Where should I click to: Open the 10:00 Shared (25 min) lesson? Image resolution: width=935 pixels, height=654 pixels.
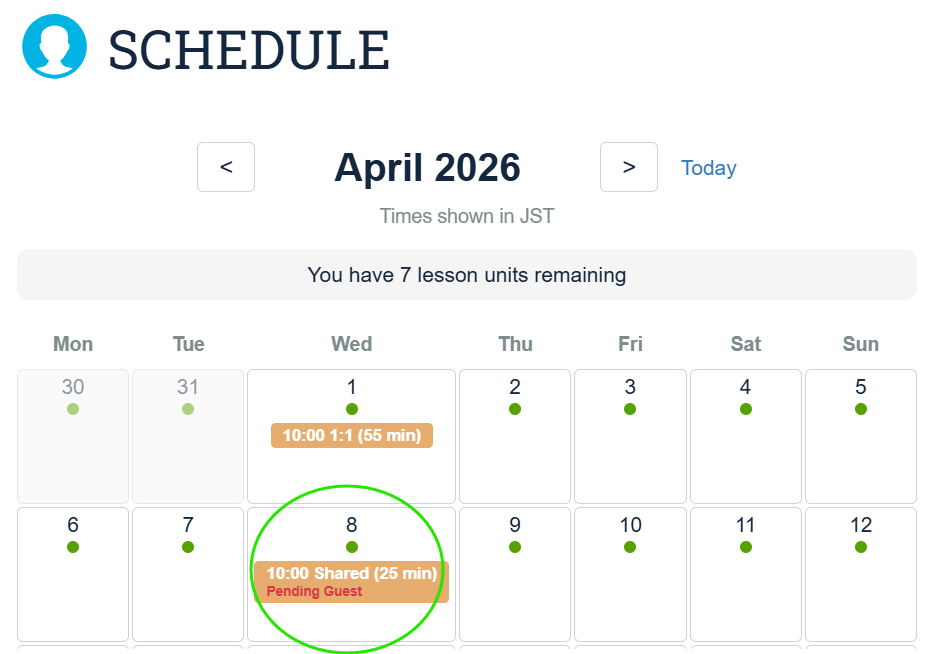click(x=351, y=574)
